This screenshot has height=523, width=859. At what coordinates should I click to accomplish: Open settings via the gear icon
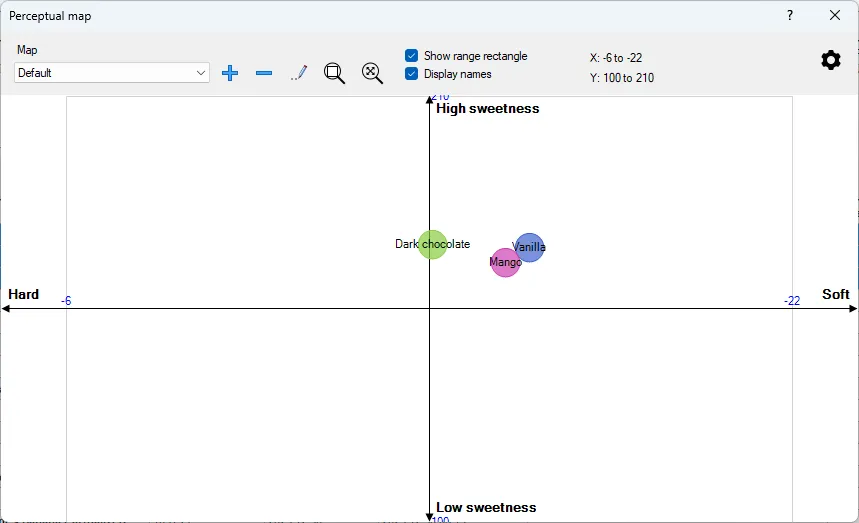(x=831, y=60)
